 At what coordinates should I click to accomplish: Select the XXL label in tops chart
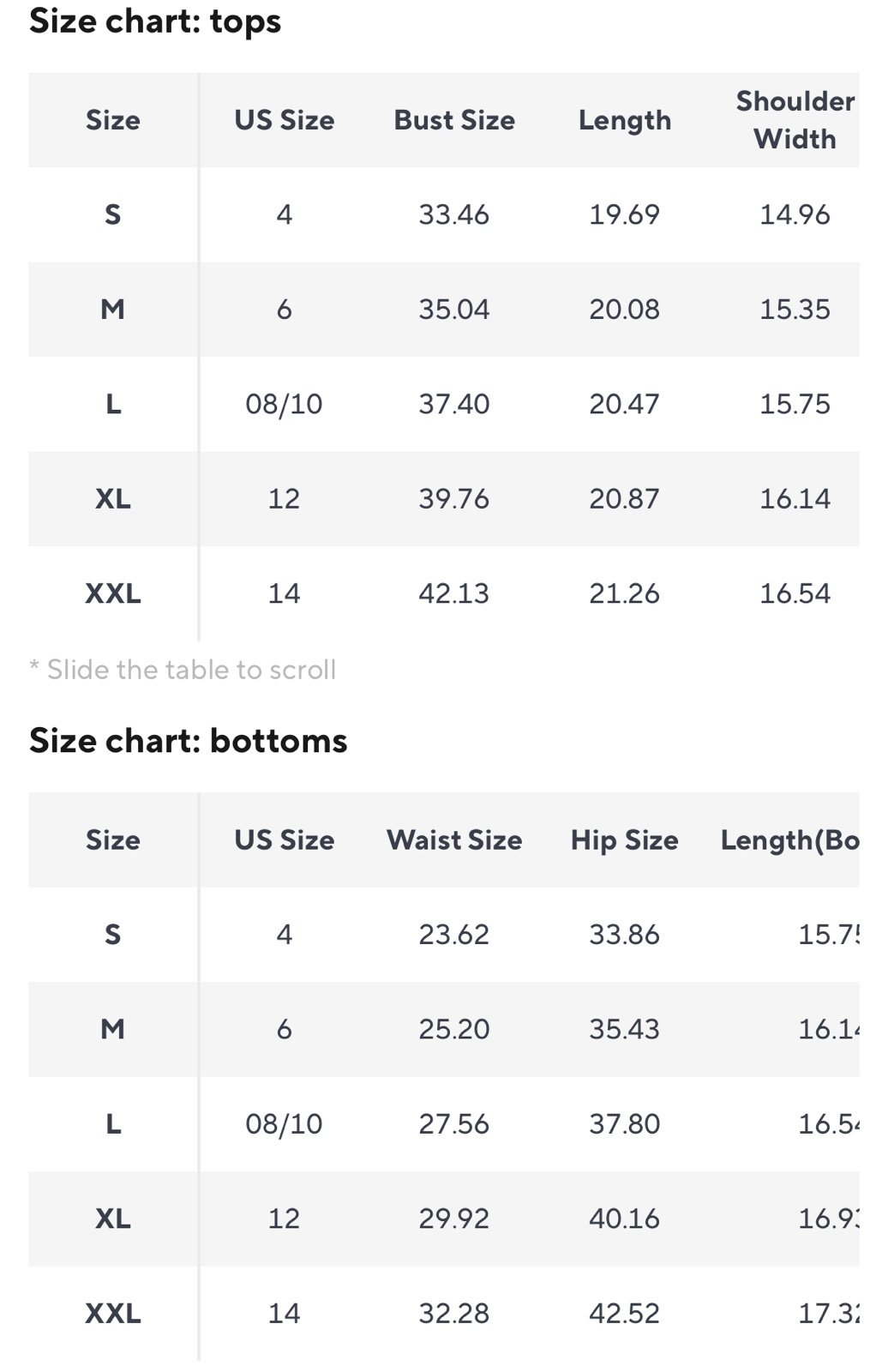click(x=113, y=593)
